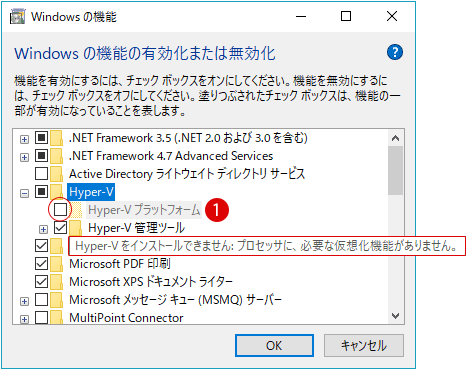469x370 pixels.
Task: Select the Hyper-V tree item label
Action: (x=91, y=192)
